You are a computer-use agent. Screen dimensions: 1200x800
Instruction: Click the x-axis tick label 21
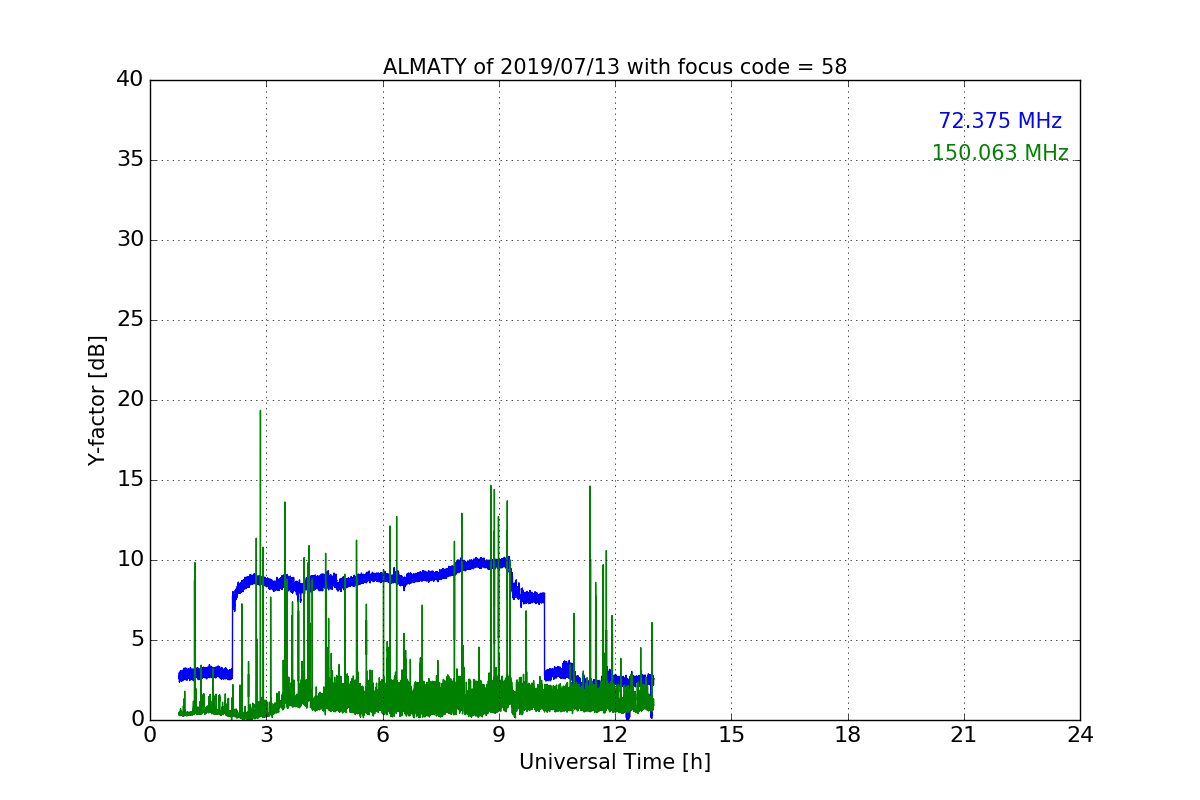(x=964, y=734)
